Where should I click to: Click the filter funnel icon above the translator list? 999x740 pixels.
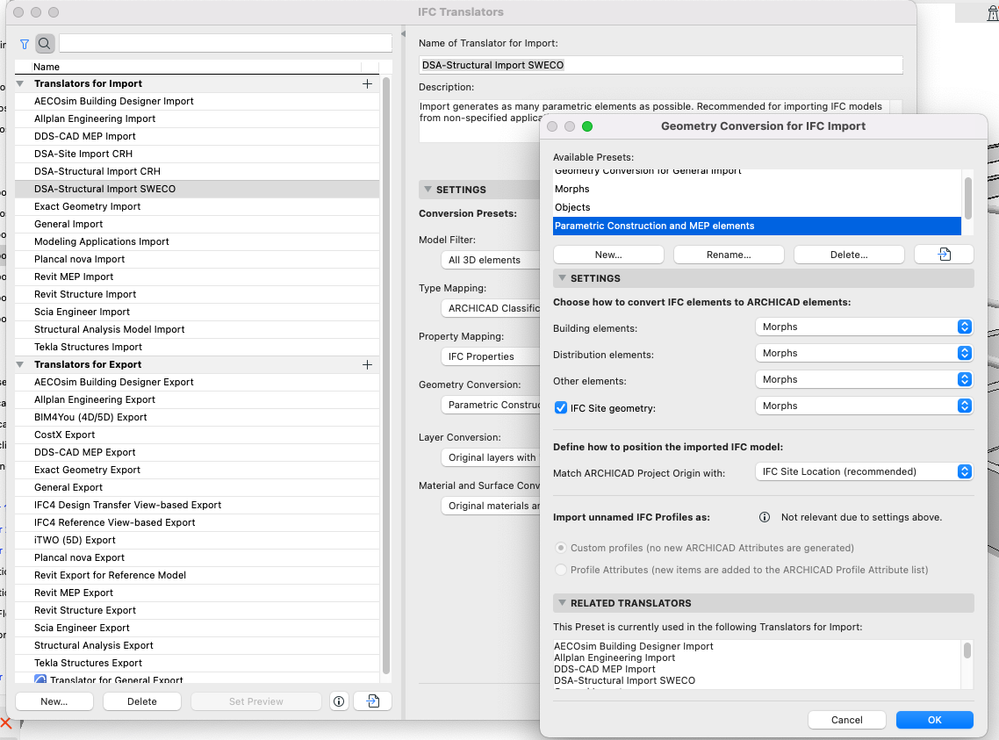point(24,44)
